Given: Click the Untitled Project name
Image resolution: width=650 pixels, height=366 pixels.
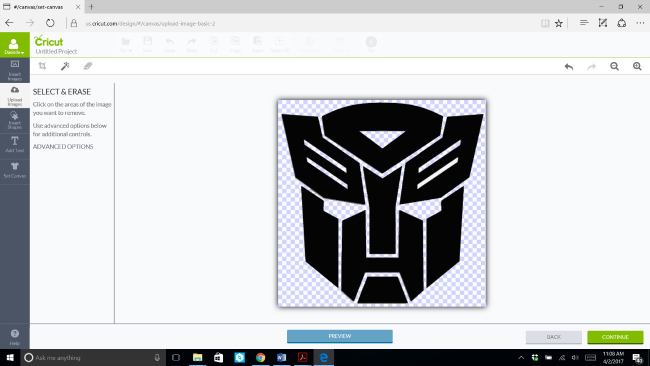Looking at the screenshot, I should (x=56, y=51).
